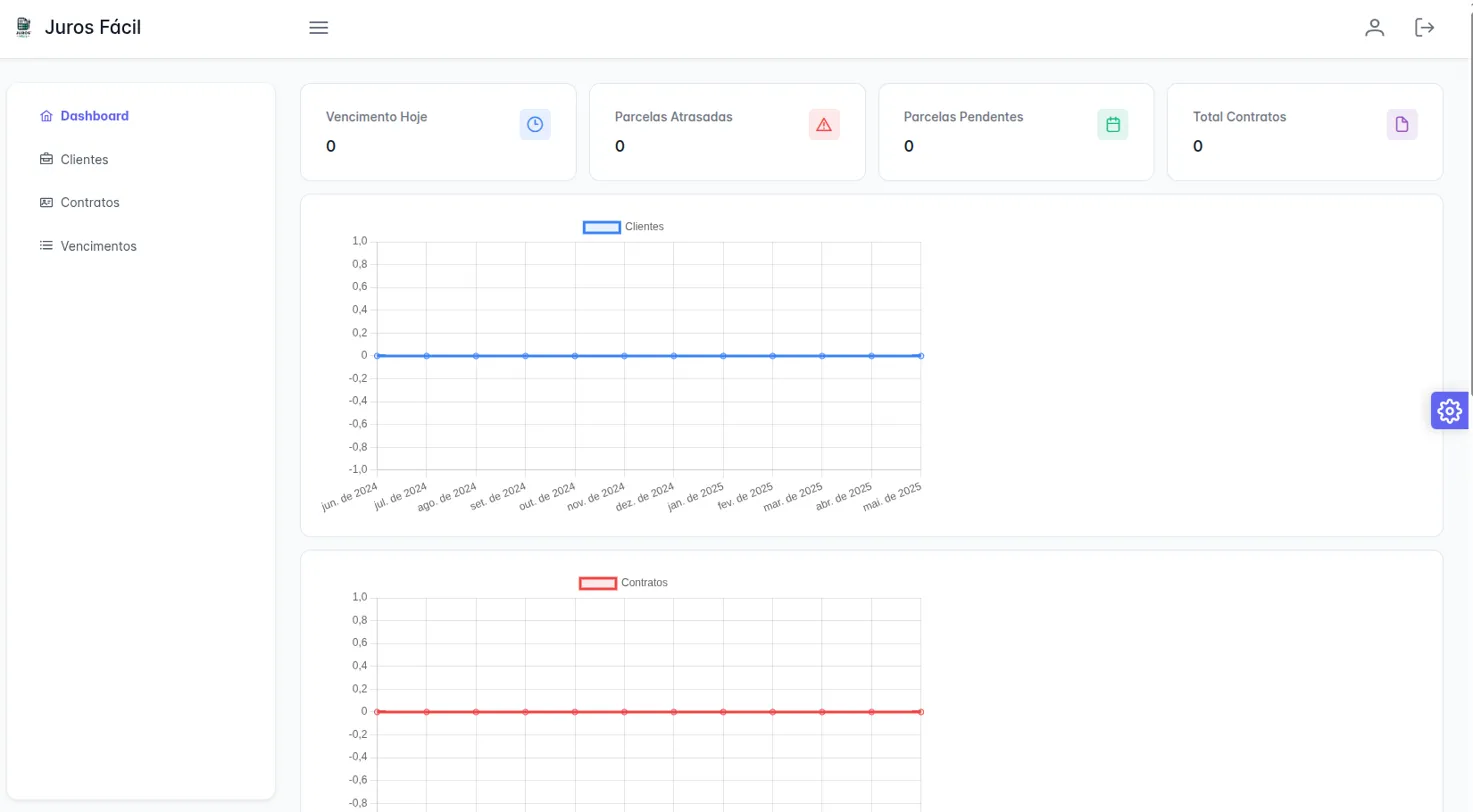Go to Clientes in the sidebar
1473x812 pixels.
84,160
